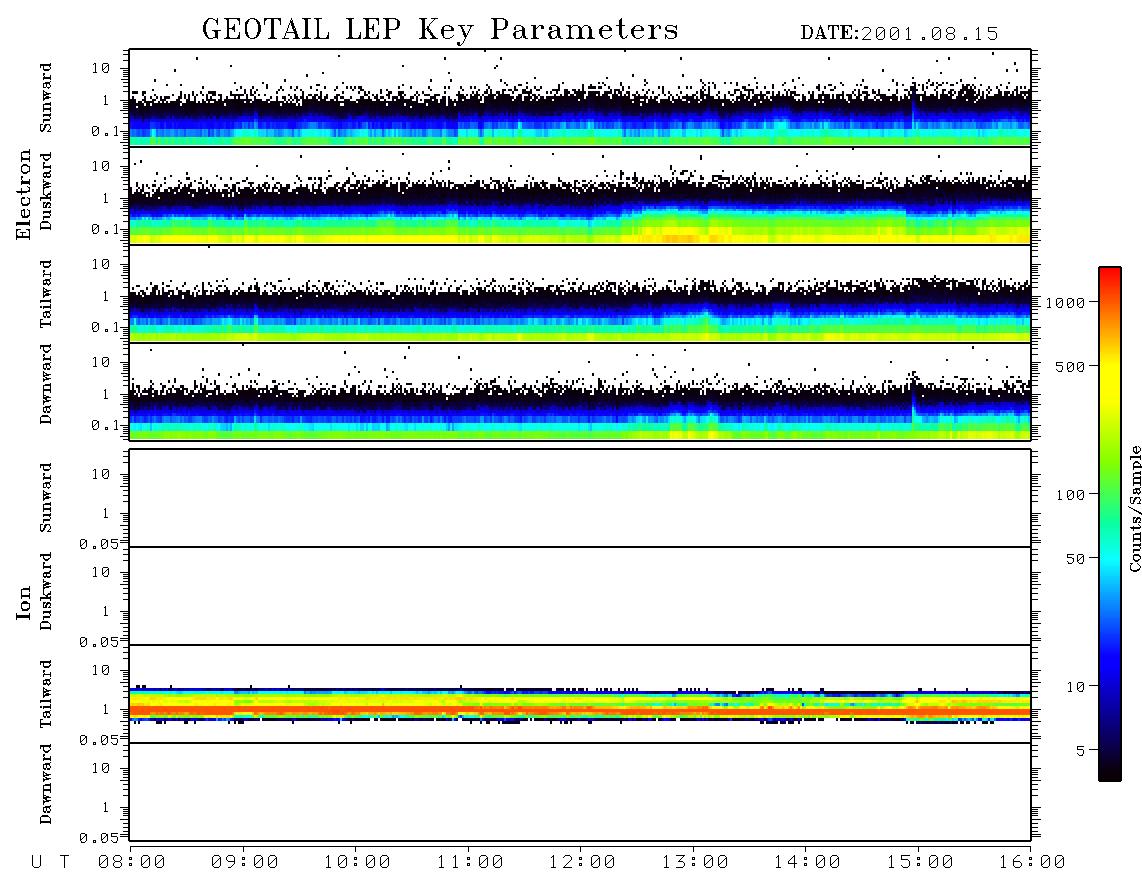Select the 15:00 time tick label
1142x880 pixels.
pos(920,863)
